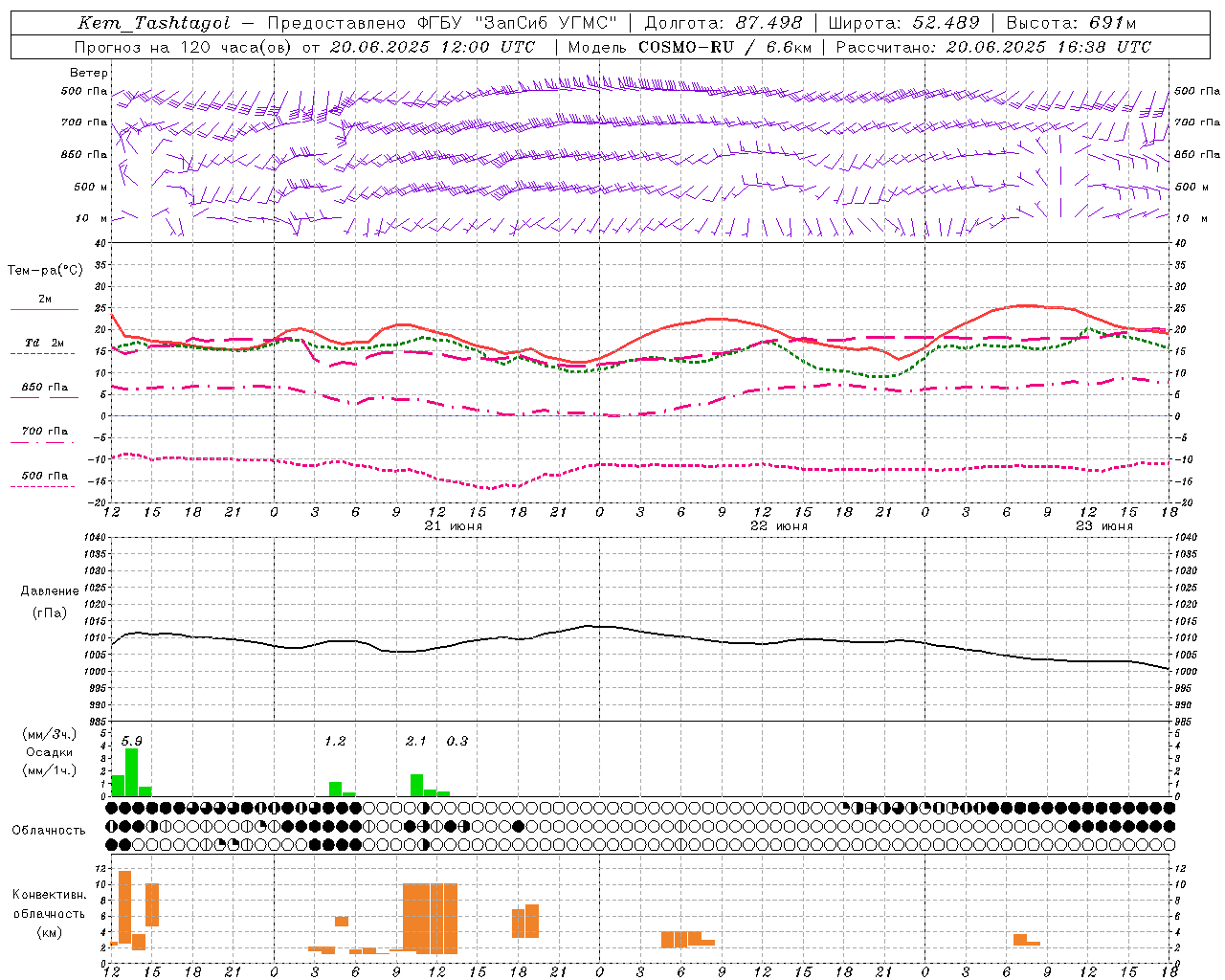Click the tallest green precipitation bar under 5.9
The image size is (1225, 980).
(x=132, y=772)
